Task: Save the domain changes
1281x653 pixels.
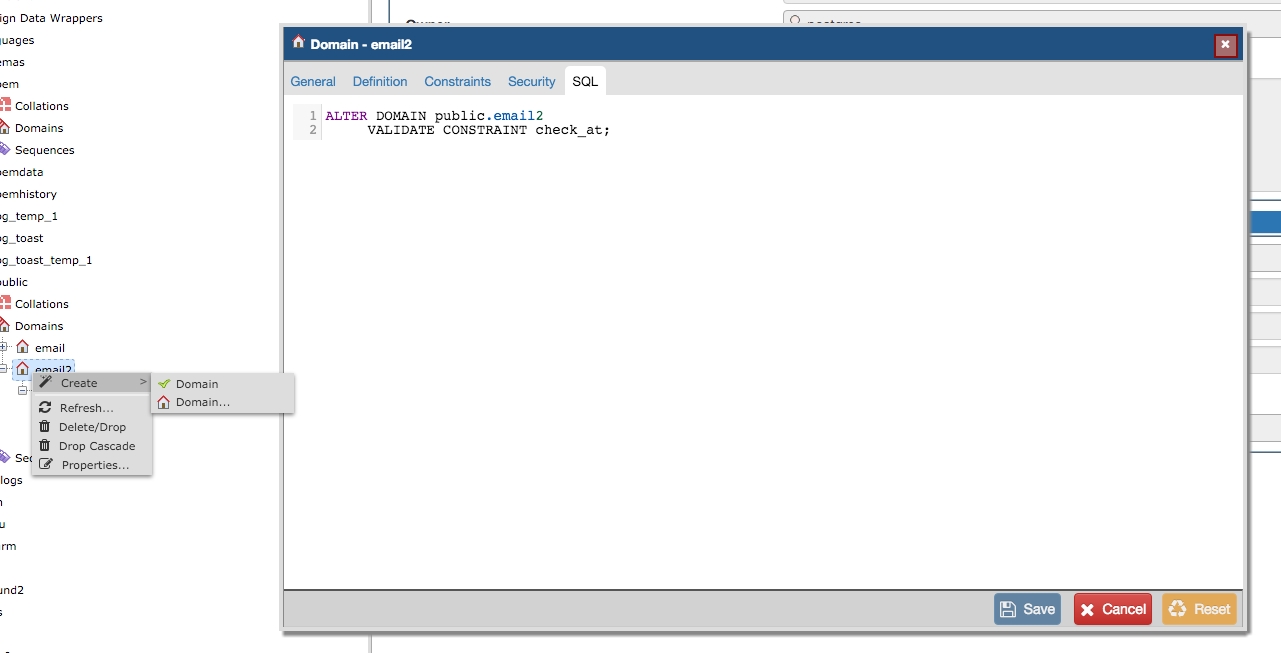Action: click(1027, 609)
